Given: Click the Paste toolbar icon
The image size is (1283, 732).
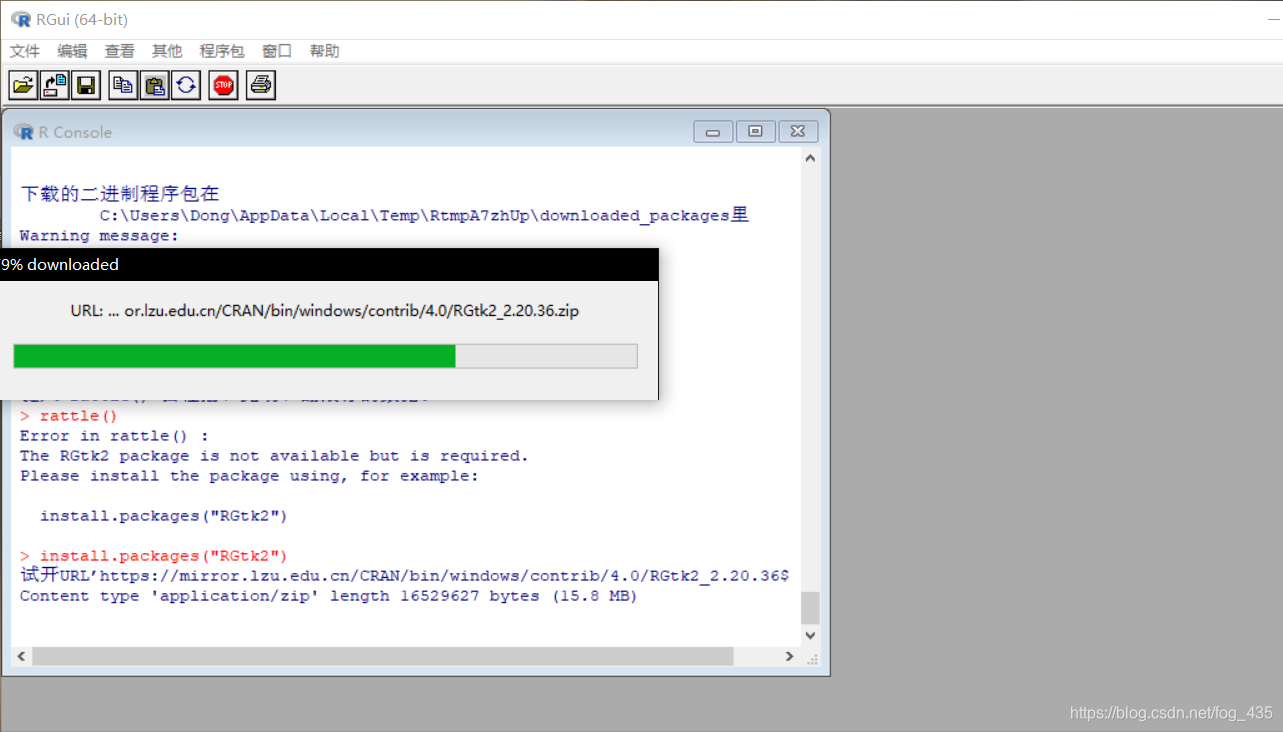Looking at the screenshot, I should point(154,85).
